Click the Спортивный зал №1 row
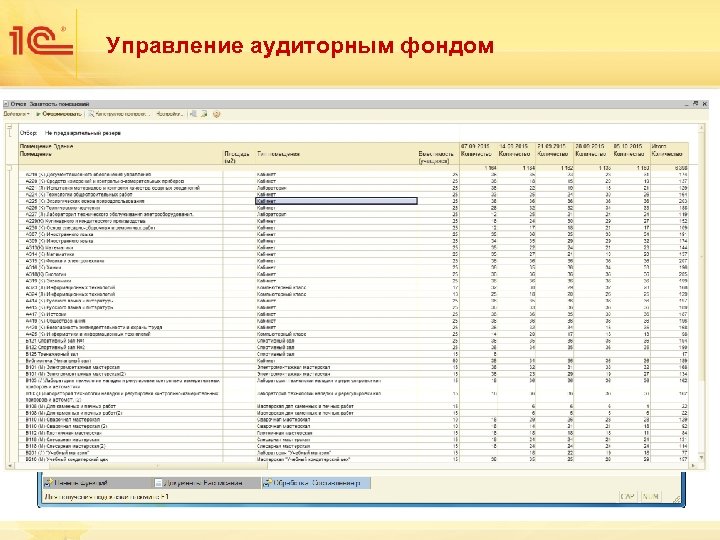Screen dimensions: 720x540 354,341
